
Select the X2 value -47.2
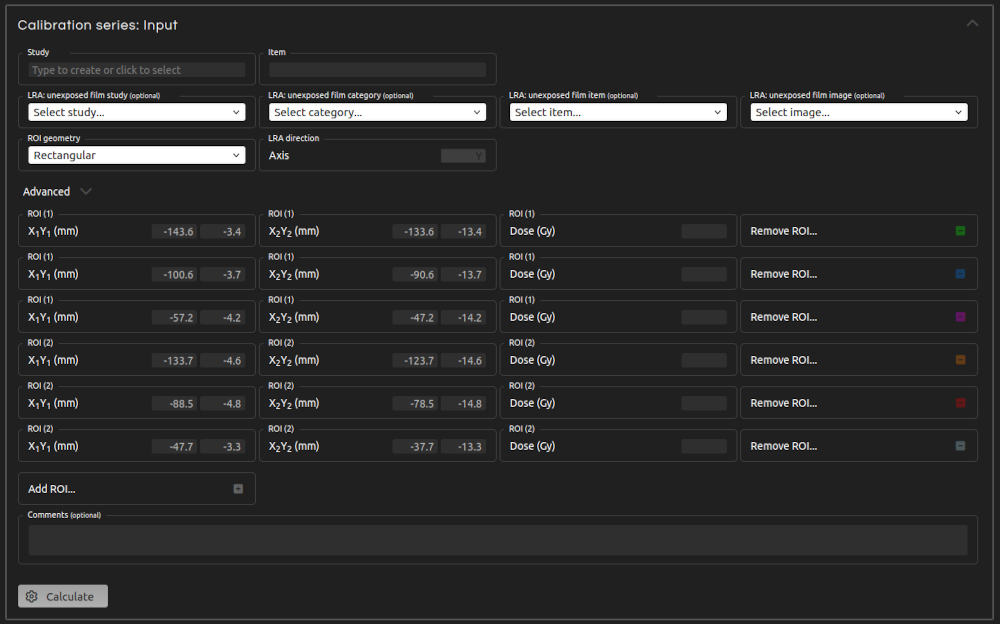(x=415, y=317)
